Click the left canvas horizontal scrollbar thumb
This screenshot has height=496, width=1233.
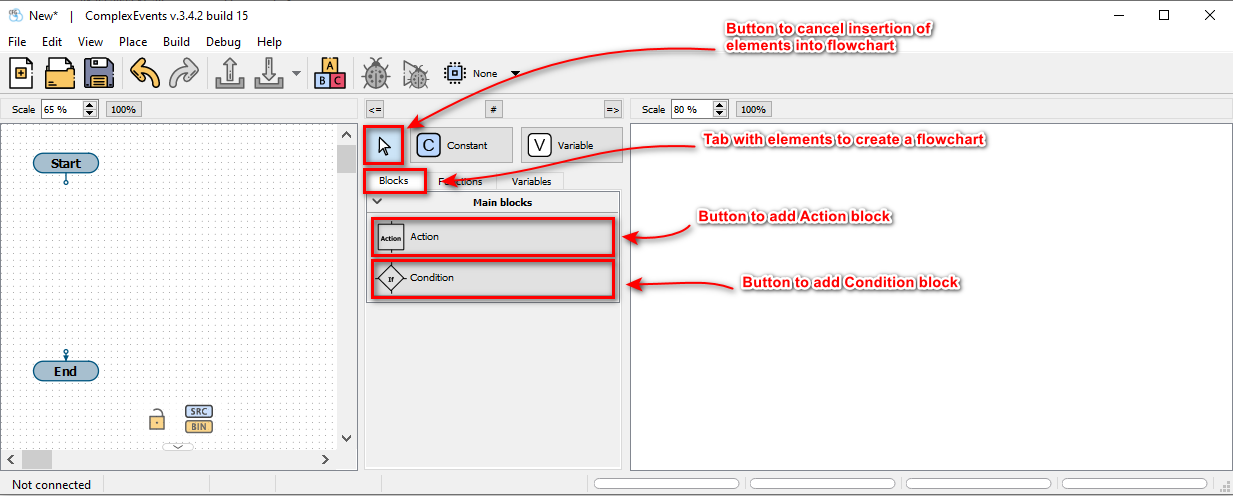(x=37, y=459)
